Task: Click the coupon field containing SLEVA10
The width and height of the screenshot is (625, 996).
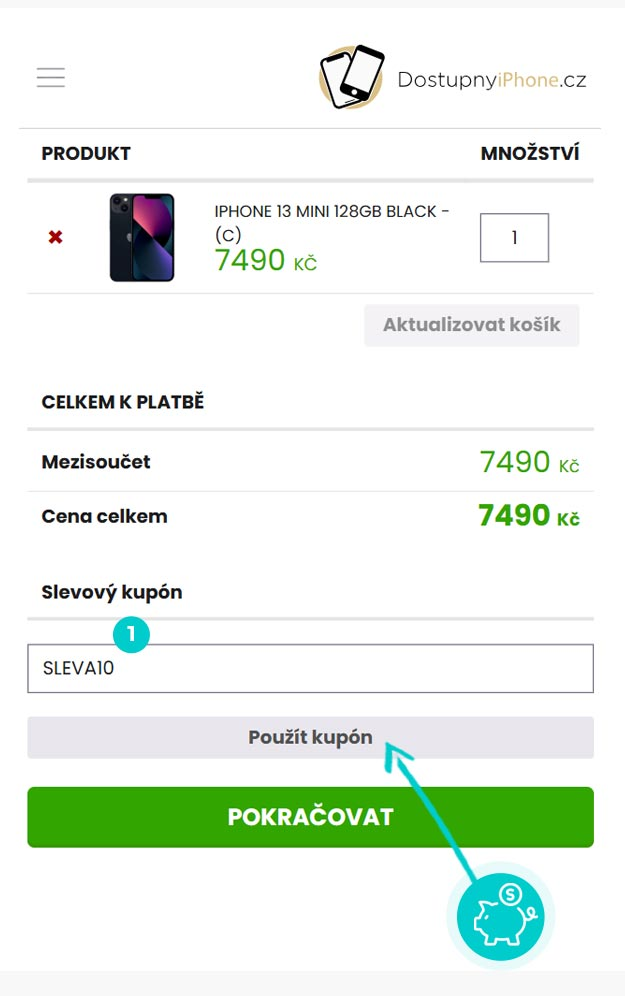Action: 310,668
